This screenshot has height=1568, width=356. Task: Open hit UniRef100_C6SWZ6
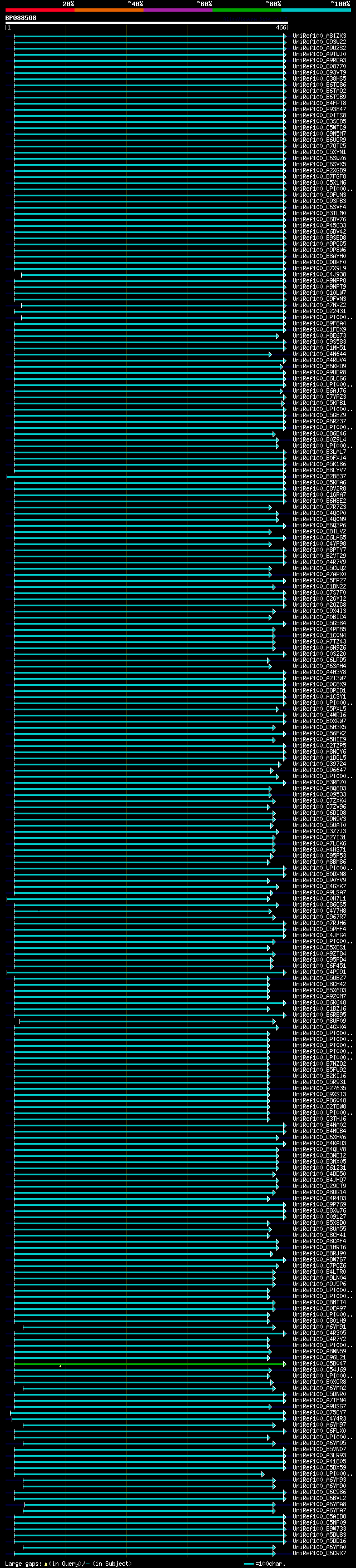point(319,159)
